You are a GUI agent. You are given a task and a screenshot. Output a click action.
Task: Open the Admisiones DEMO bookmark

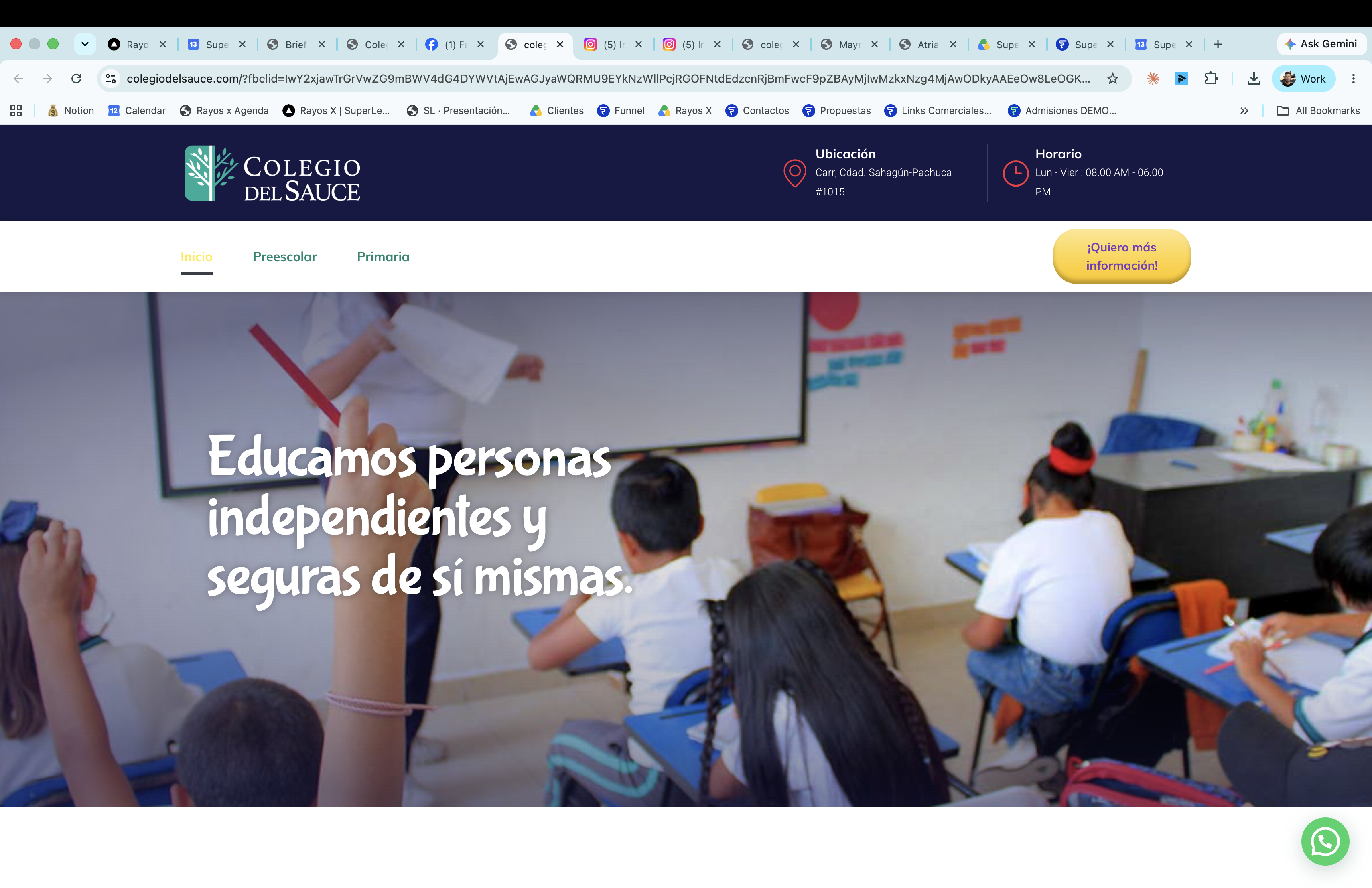click(1062, 111)
